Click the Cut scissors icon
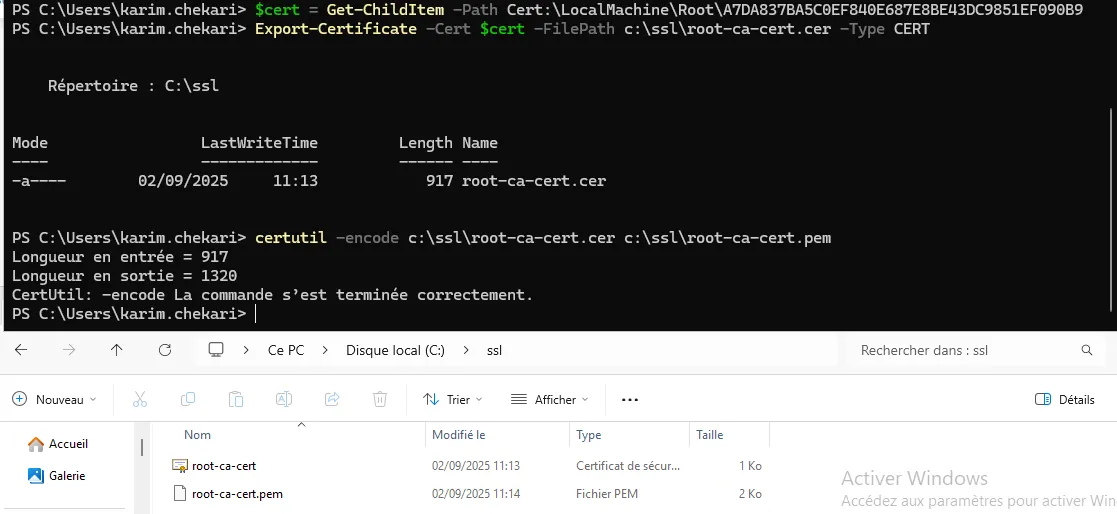Image resolution: width=1117 pixels, height=514 pixels. coord(140,399)
